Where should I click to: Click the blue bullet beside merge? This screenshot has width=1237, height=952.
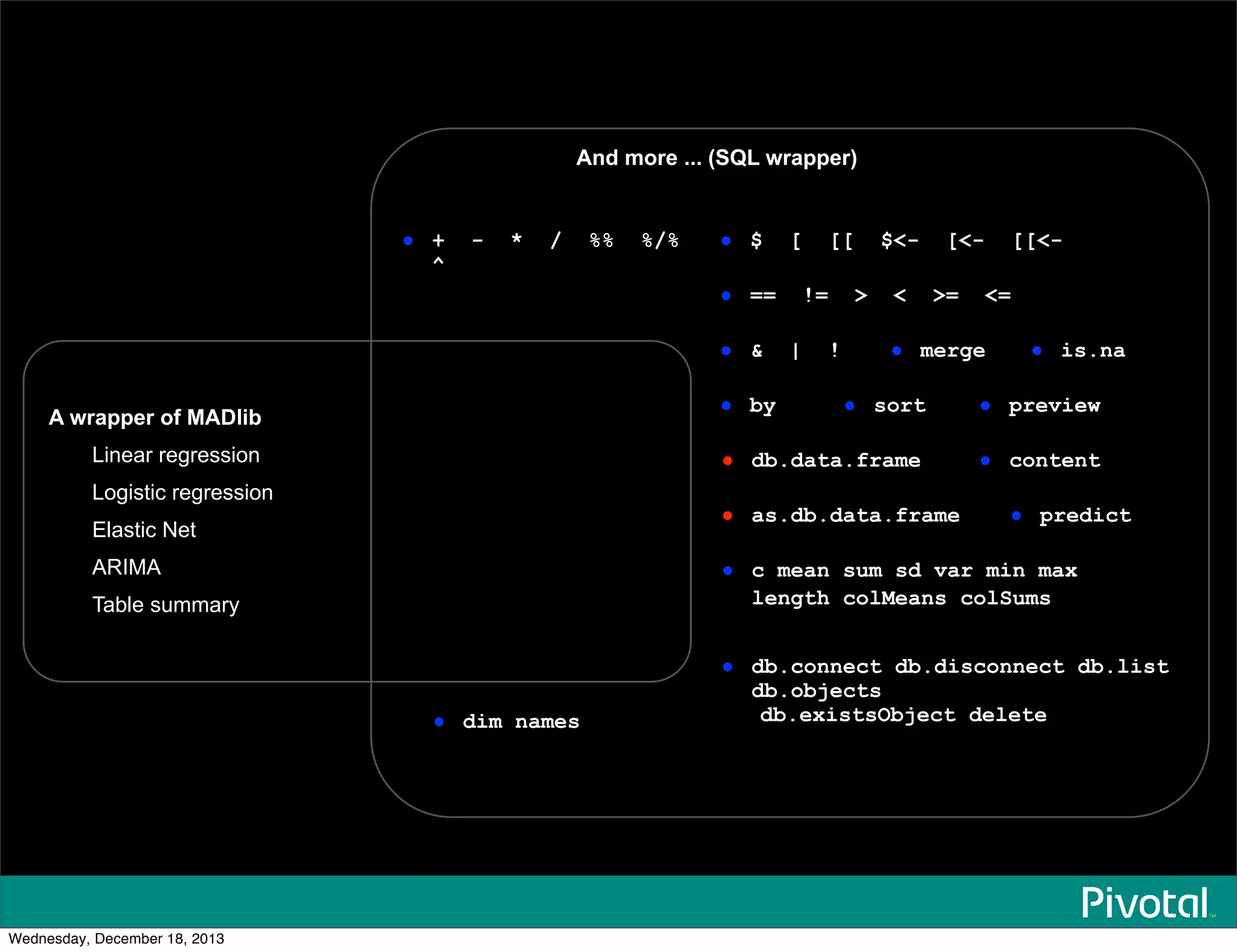(896, 351)
